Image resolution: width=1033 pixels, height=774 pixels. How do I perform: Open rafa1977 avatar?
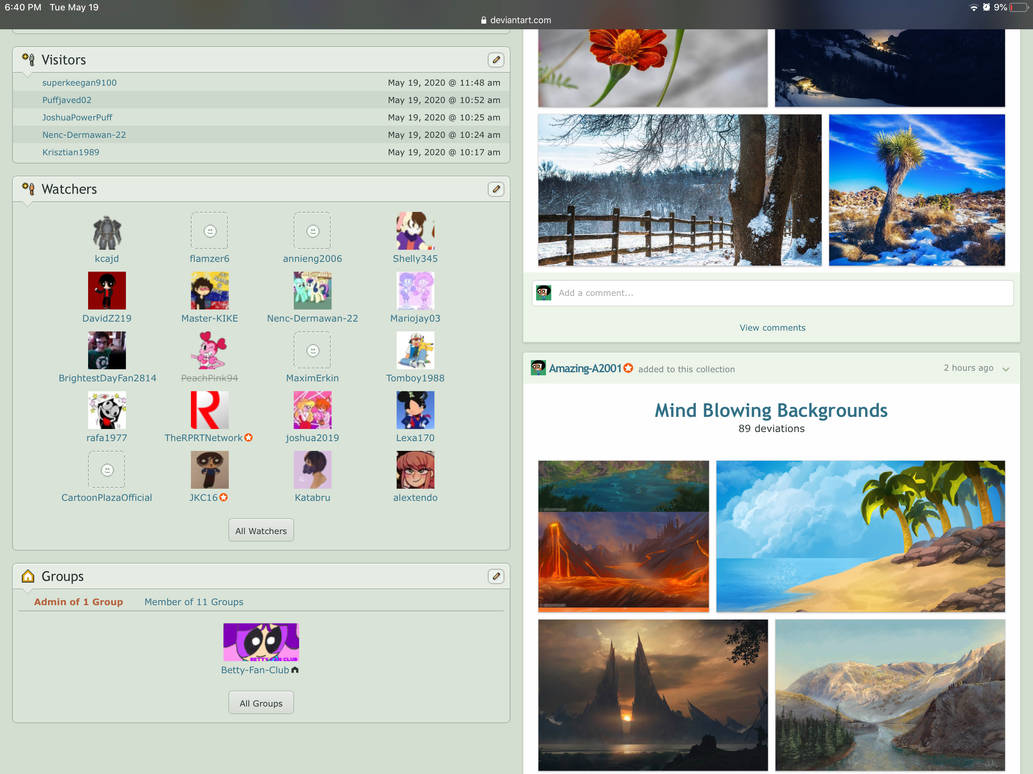[107, 410]
